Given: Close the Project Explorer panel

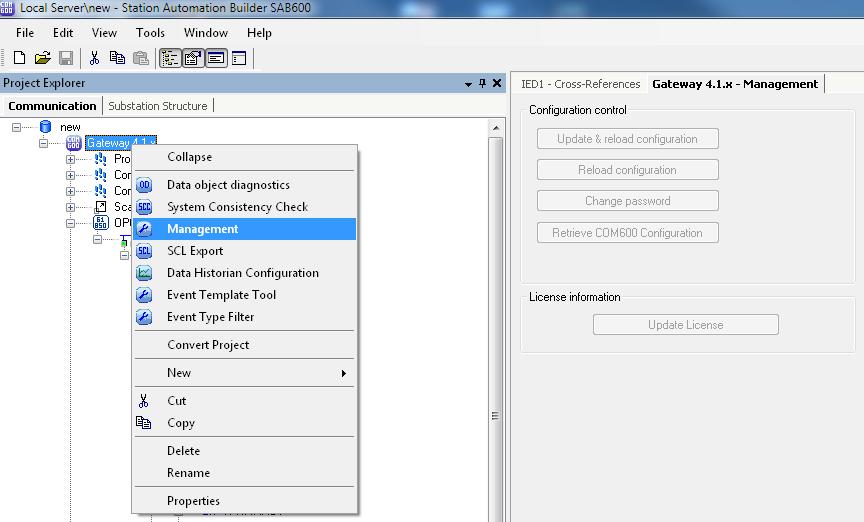Looking at the screenshot, I should pos(497,83).
